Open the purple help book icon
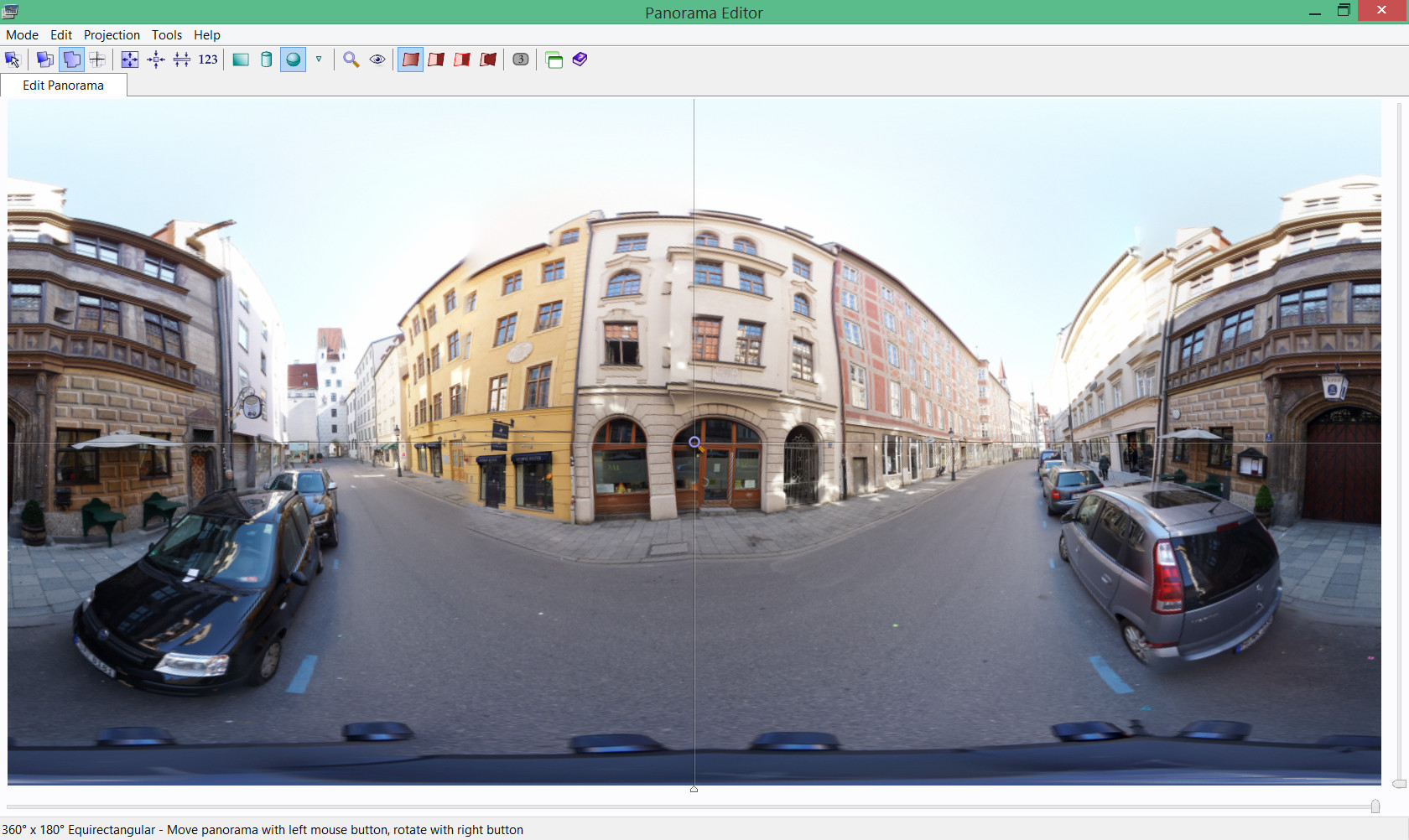 click(x=580, y=60)
